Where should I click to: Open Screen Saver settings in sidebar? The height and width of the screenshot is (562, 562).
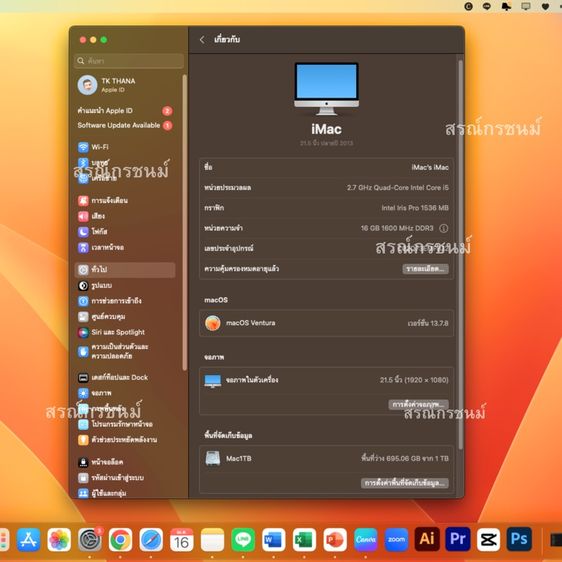pyautogui.click(x=115, y=425)
